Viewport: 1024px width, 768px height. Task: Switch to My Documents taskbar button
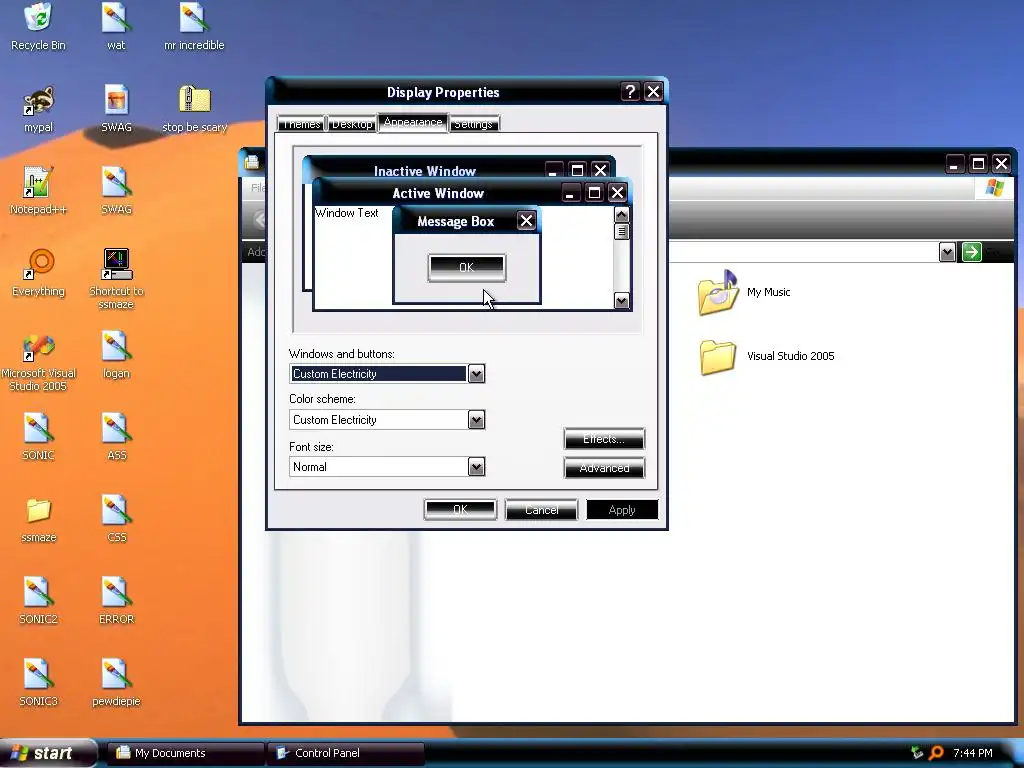click(185, 753)
